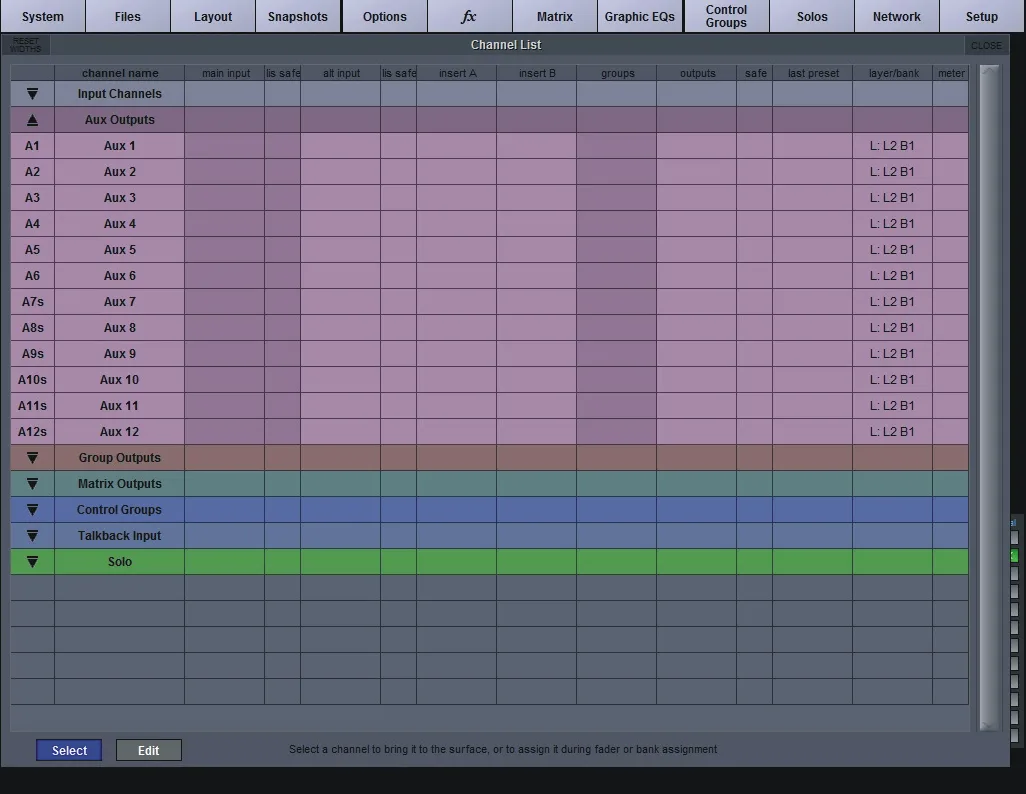Click the insert A column header

[457, 73]
